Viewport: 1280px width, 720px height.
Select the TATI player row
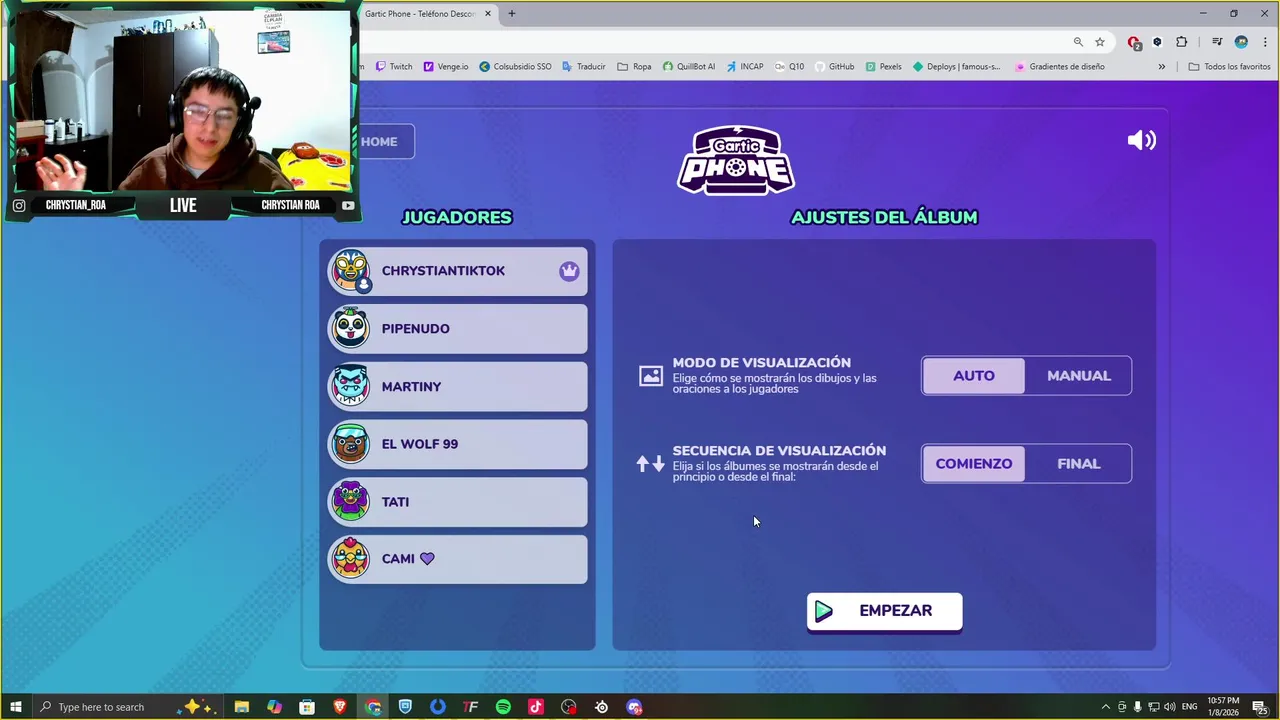click(x=458, y=501)
